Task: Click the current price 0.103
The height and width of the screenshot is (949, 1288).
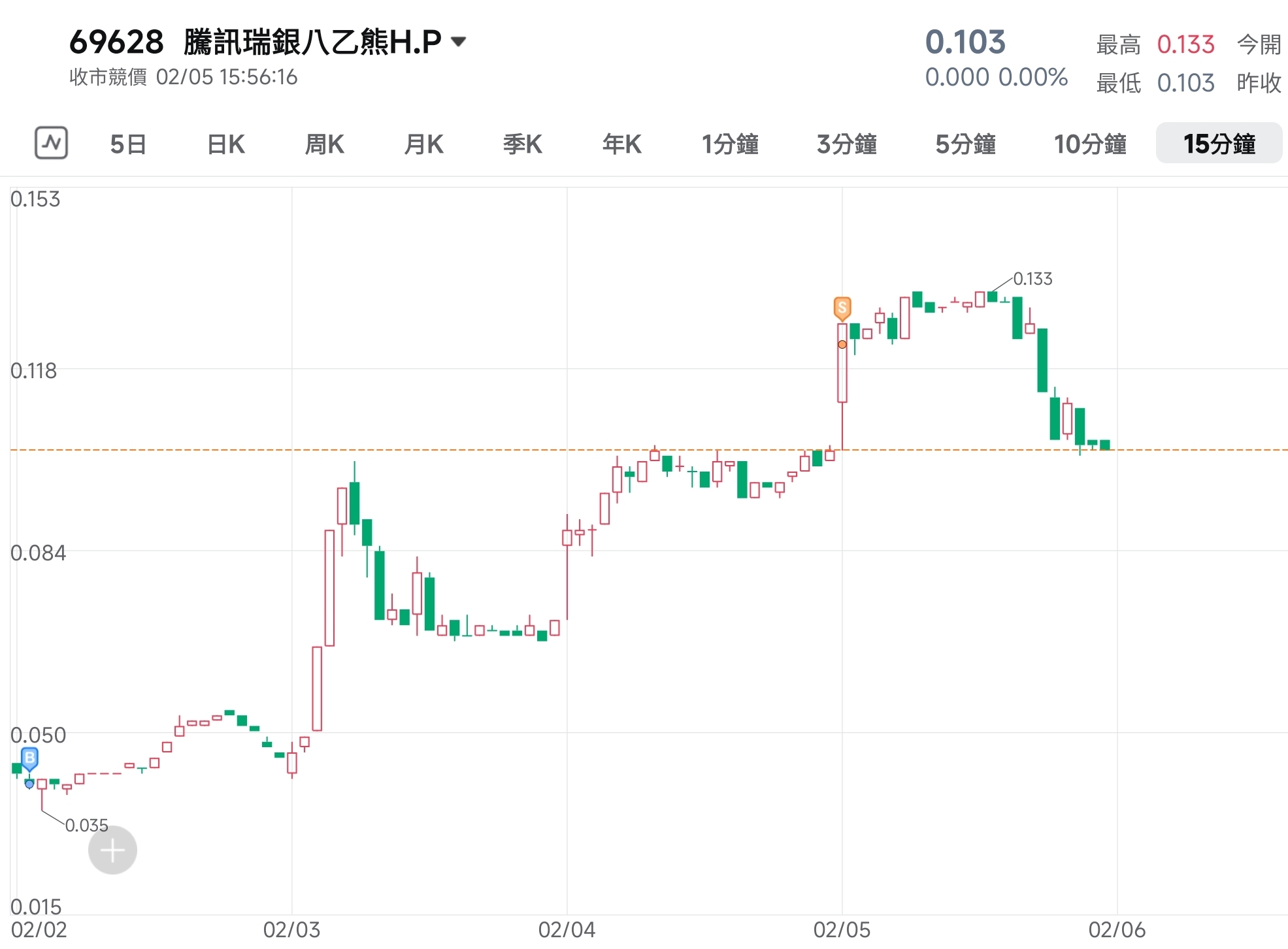Action: tap(966, 42)
